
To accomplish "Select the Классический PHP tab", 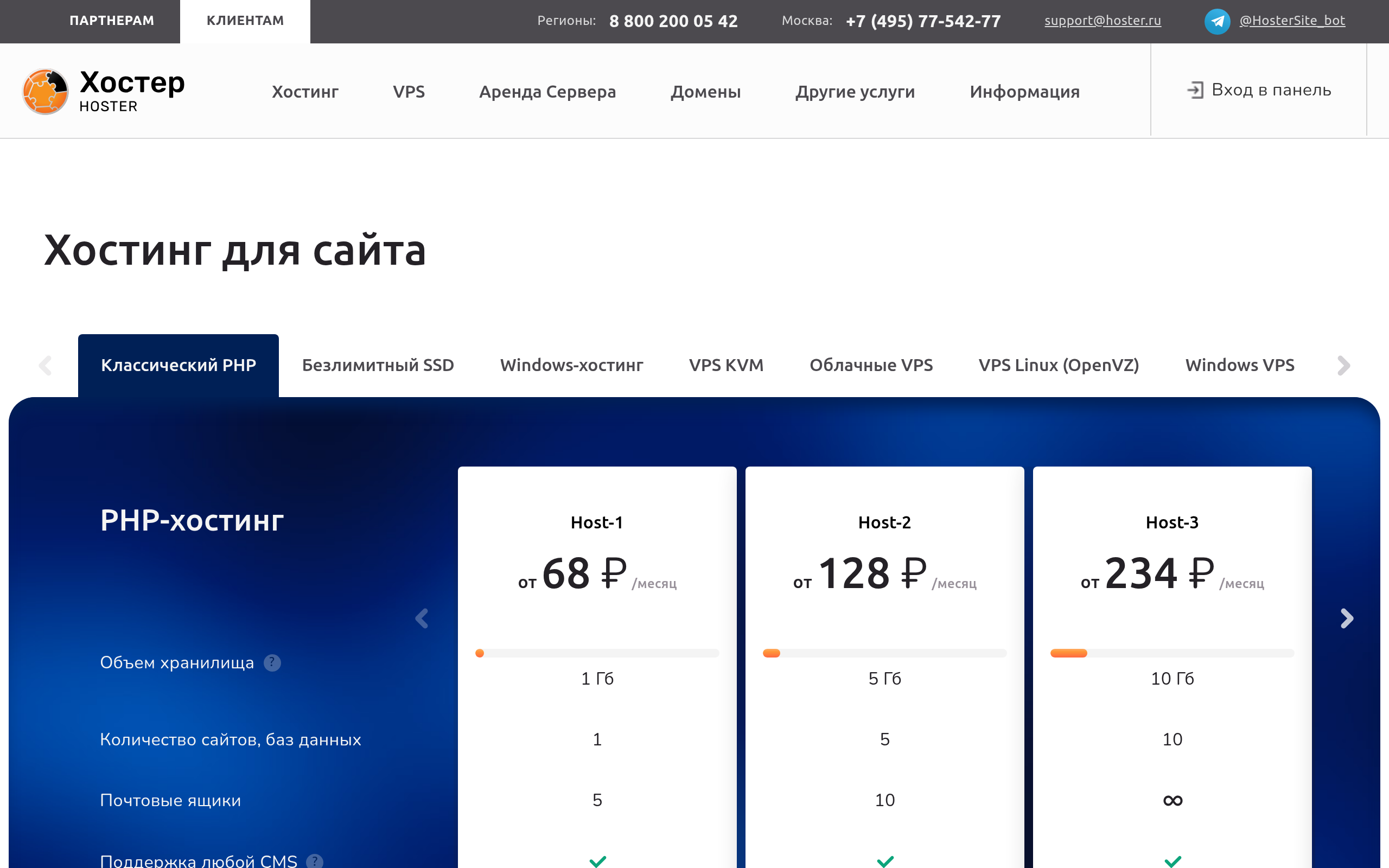I will click(179, 365).
